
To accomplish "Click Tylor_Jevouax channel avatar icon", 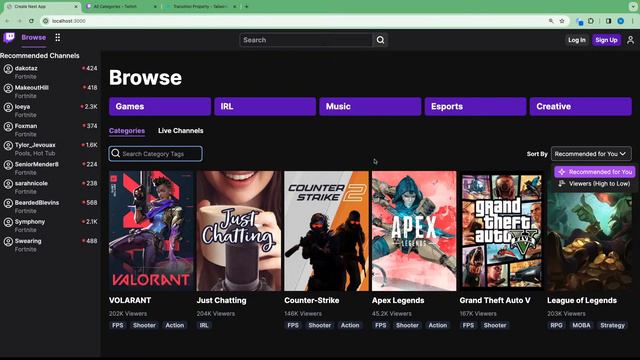I will [8, 146].
